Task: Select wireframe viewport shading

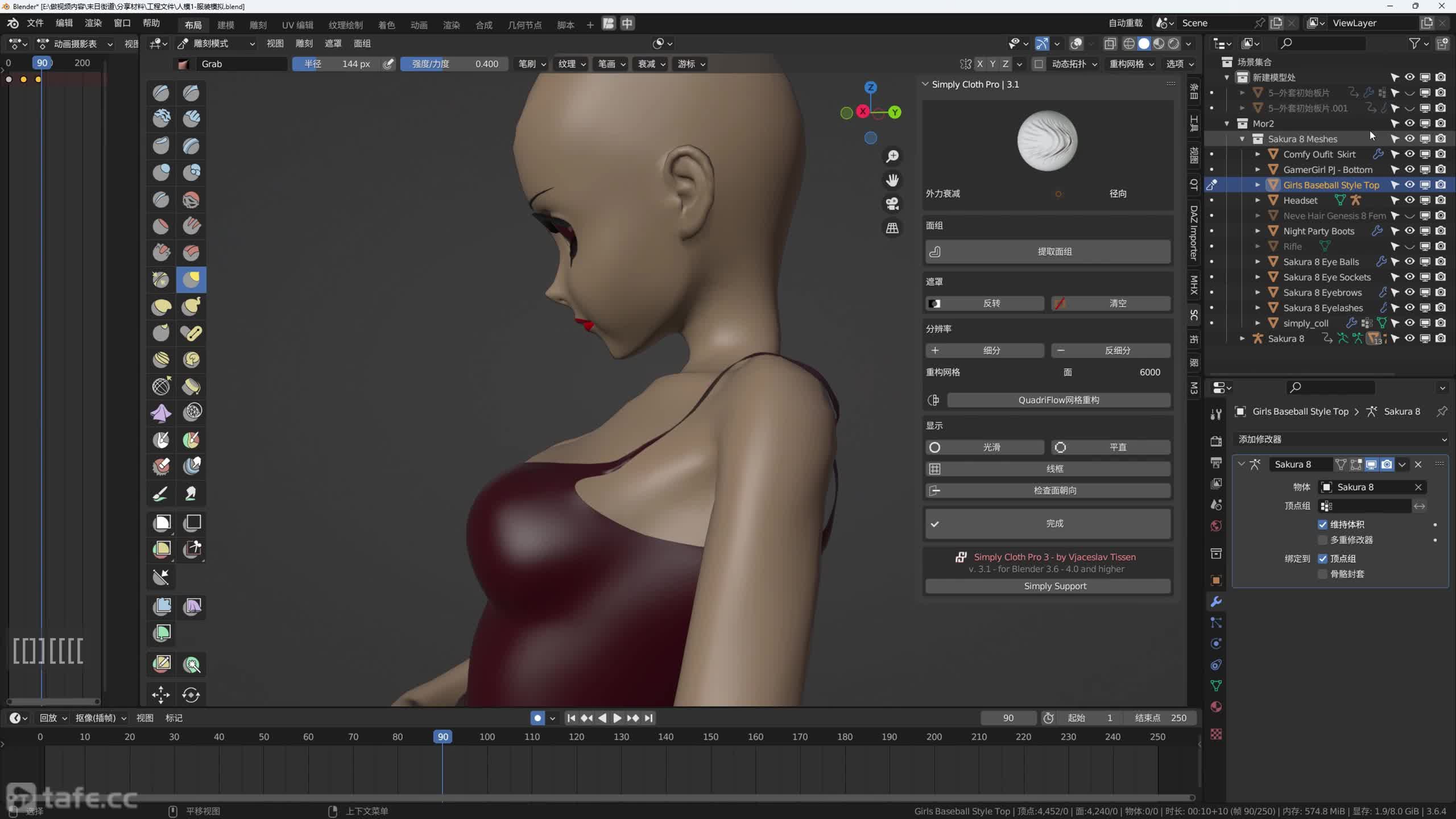Action: (1129, 43)
